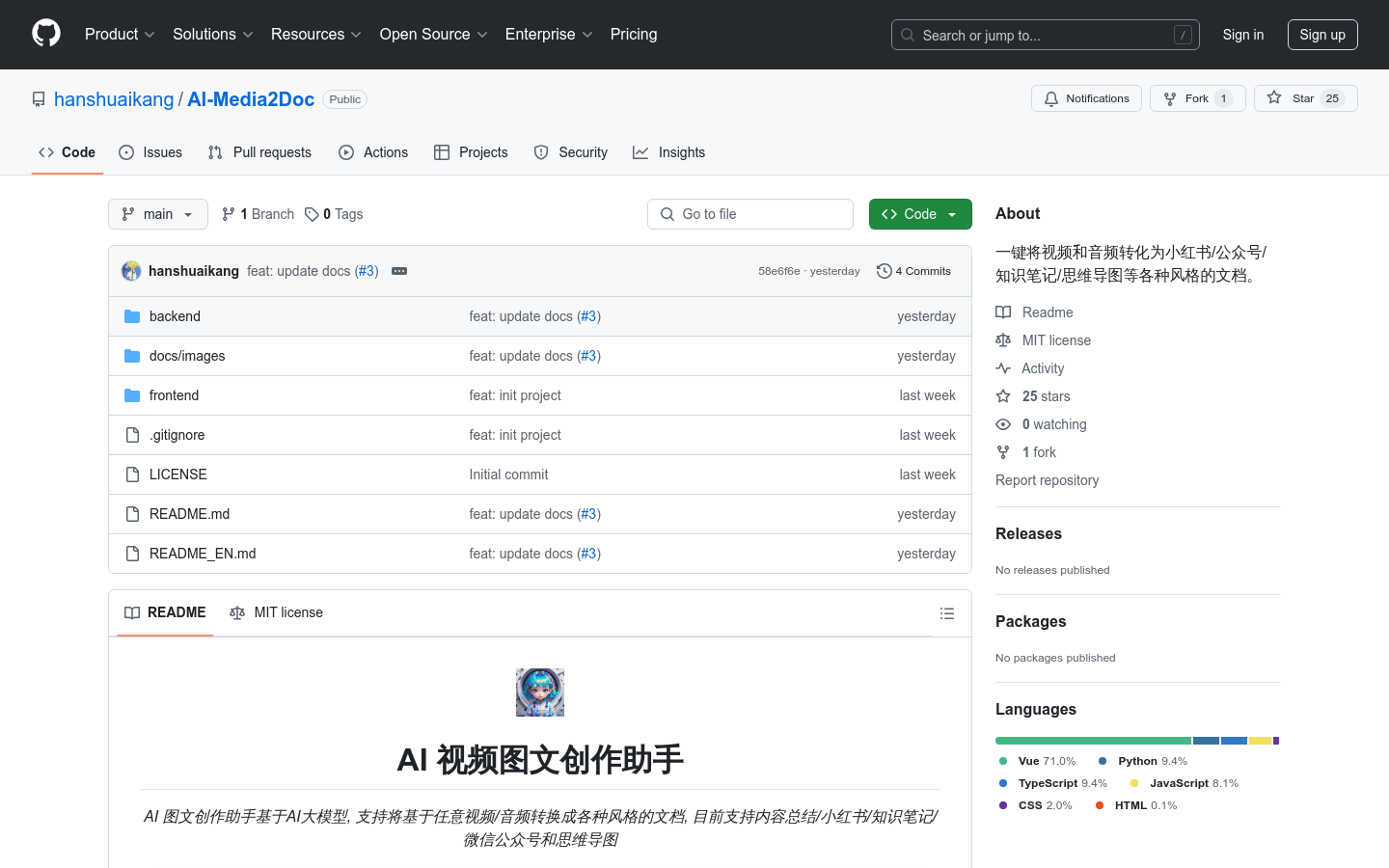Click the Search or jump to field
This screenshot has height=868, width=1389.
click(1046, 35)
